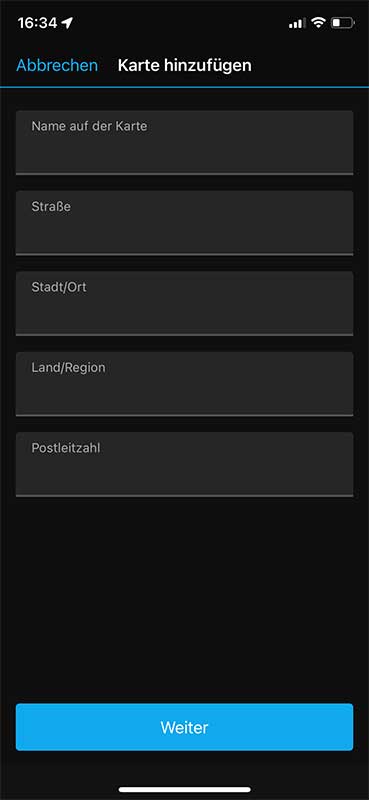Continue with the Weiter button
The image size is (369, 800).
(x=184, y=727)
